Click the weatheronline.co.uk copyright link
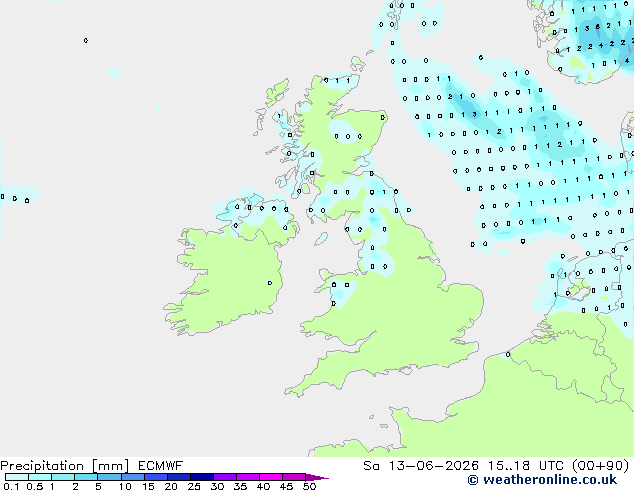The height and width of the screenshot is (490, 634). click(x=542, y=480)
